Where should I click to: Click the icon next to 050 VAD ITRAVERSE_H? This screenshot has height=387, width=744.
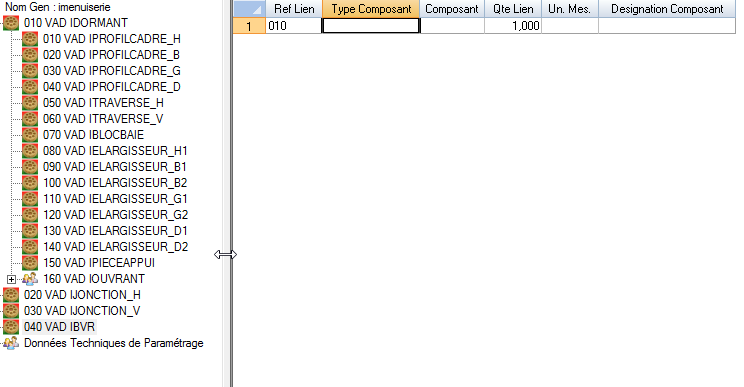(30, 103)
